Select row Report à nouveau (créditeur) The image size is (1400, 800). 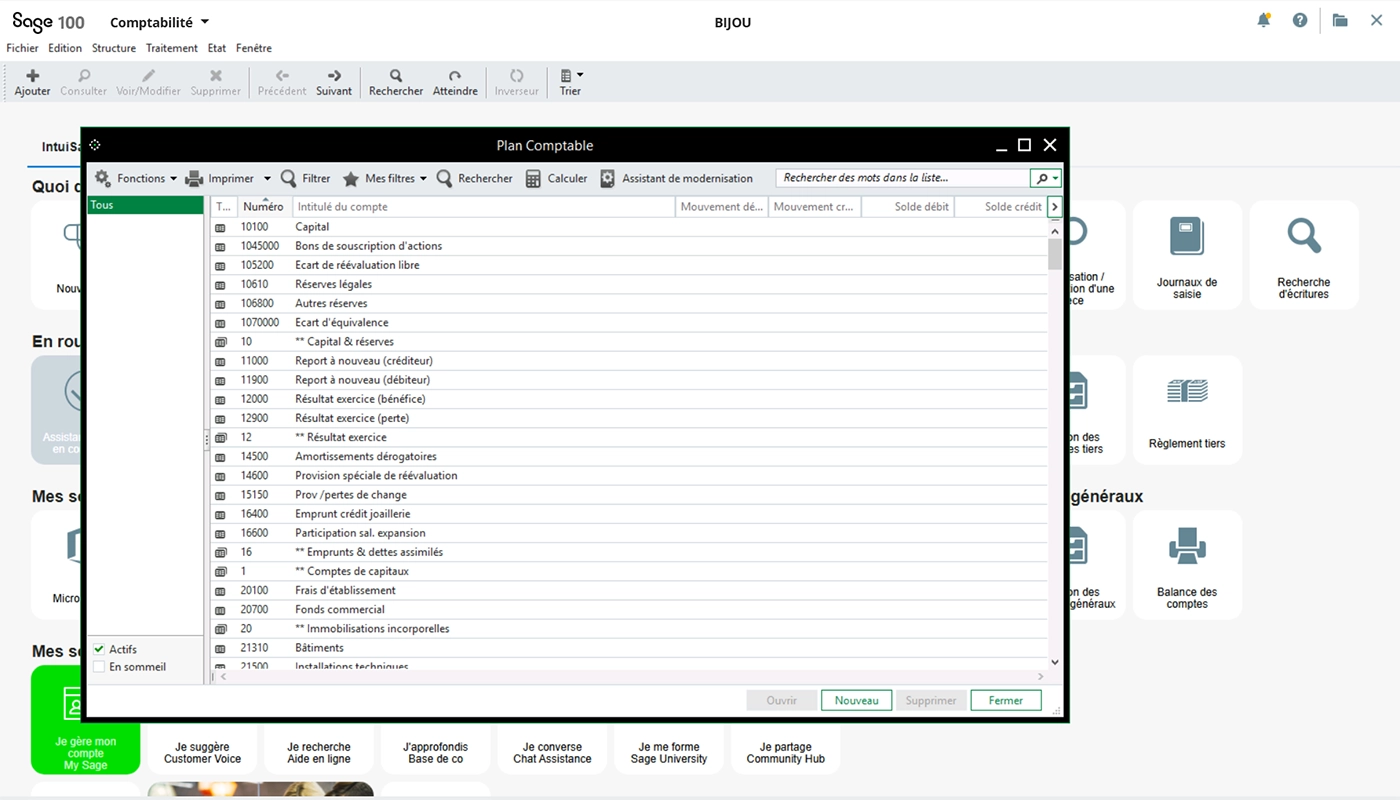[x=629, y=361]
